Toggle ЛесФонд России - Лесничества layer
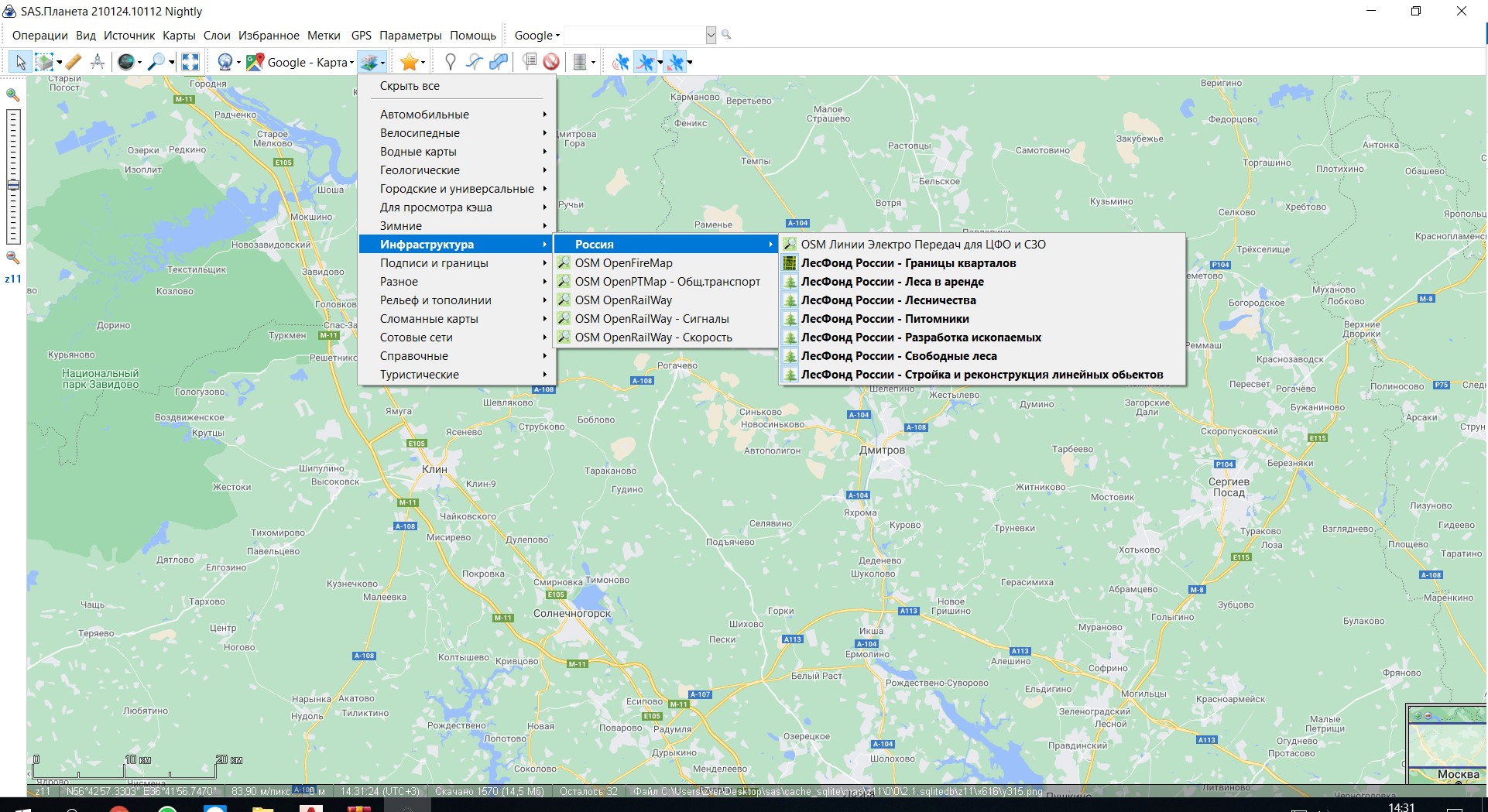The width and height of the screenshot is (1488, 812). tap(888, 300)
